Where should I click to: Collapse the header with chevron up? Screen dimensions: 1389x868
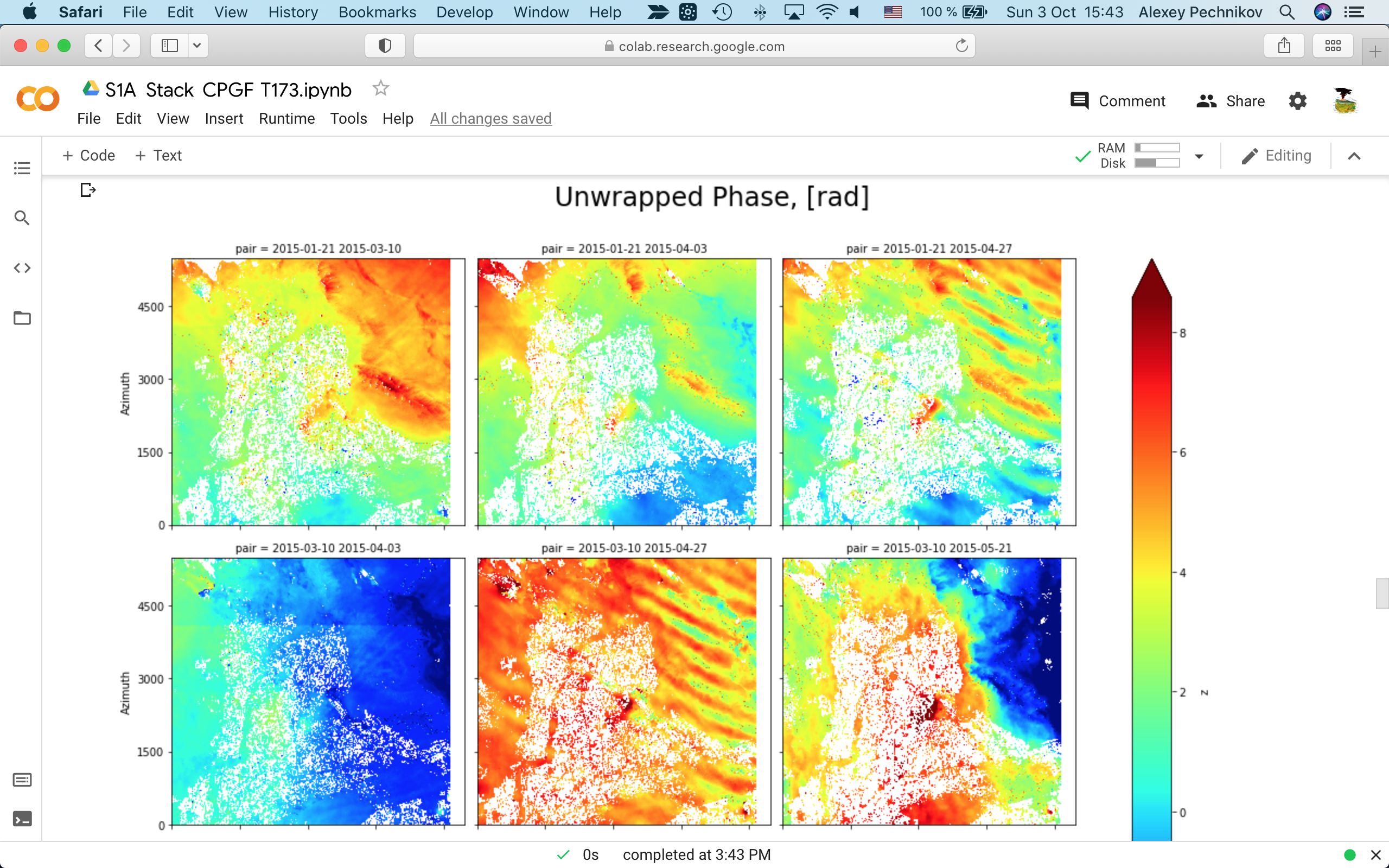(1354, 156)
